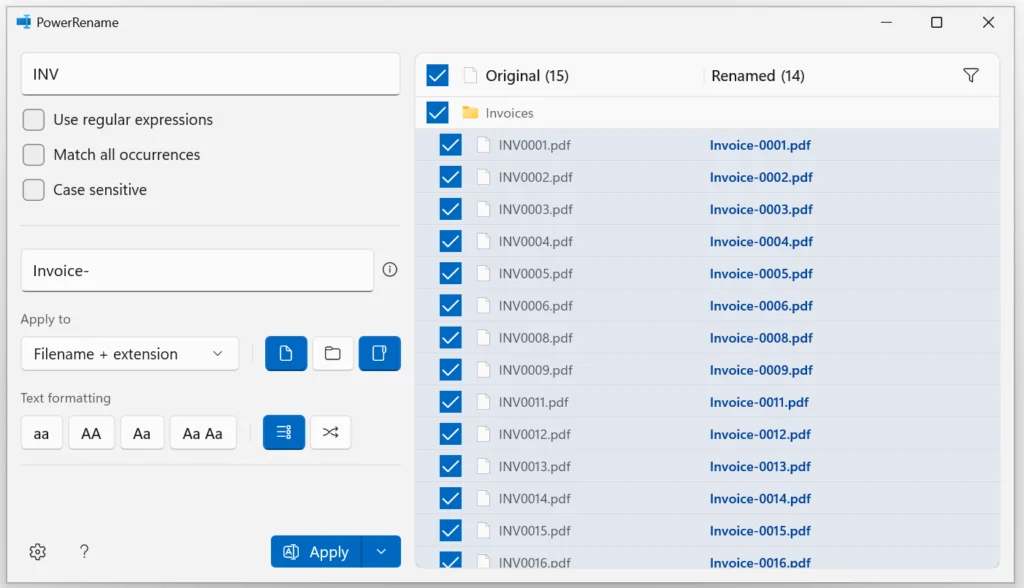Uncheck the INV0013.pdf checkbox
The image size is (1024, 588).
pyautogui.click(x=451, y=466)
